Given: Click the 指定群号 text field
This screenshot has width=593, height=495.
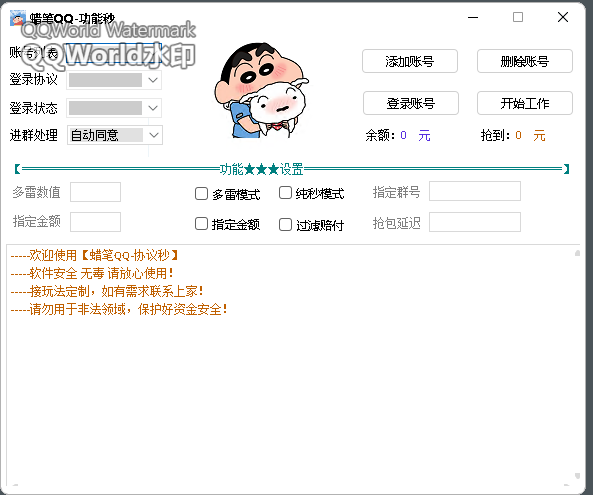Looking at the screenshot, I should tap(475, 191).
